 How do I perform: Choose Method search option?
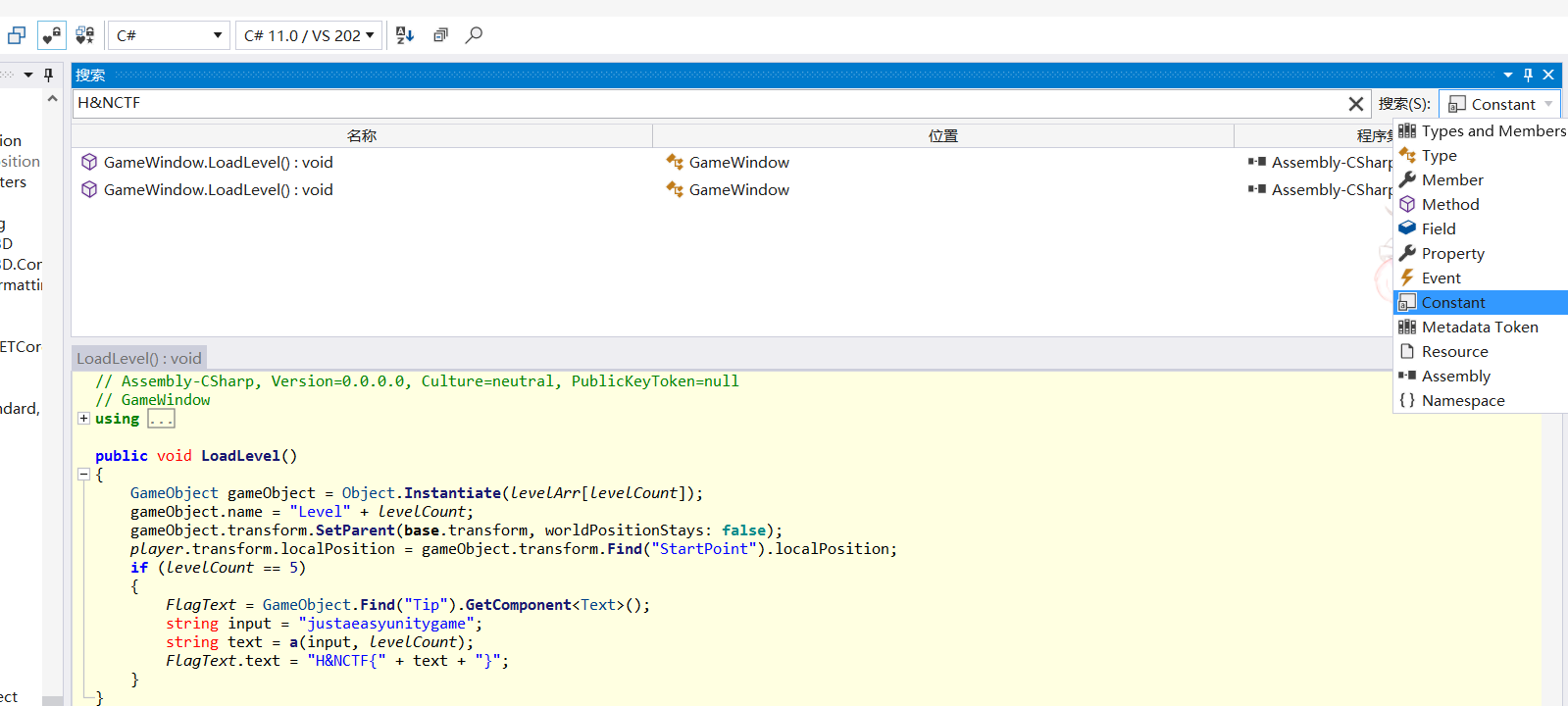tap(1481, 204)
